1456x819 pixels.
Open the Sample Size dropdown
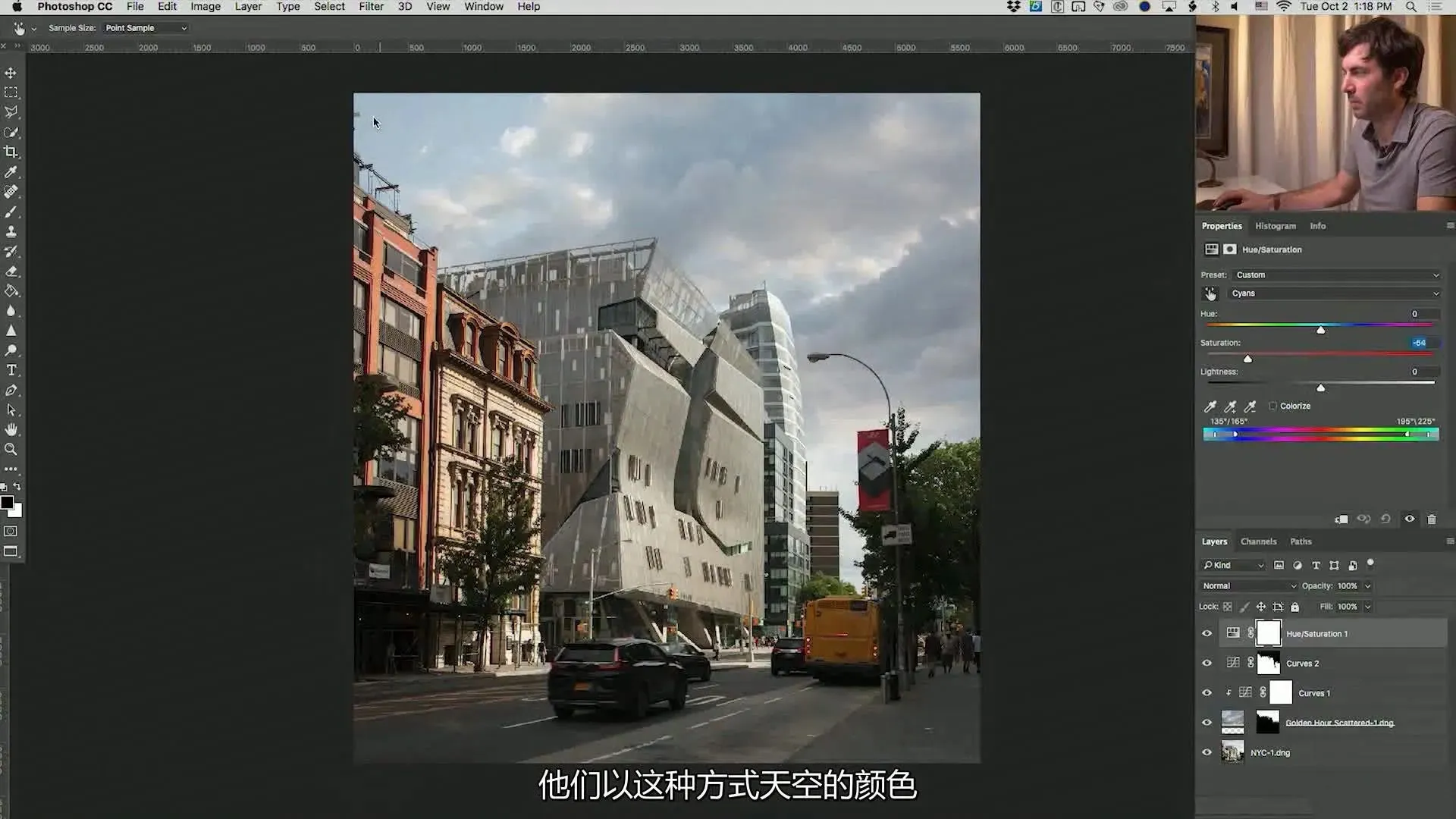coord(145,28)
